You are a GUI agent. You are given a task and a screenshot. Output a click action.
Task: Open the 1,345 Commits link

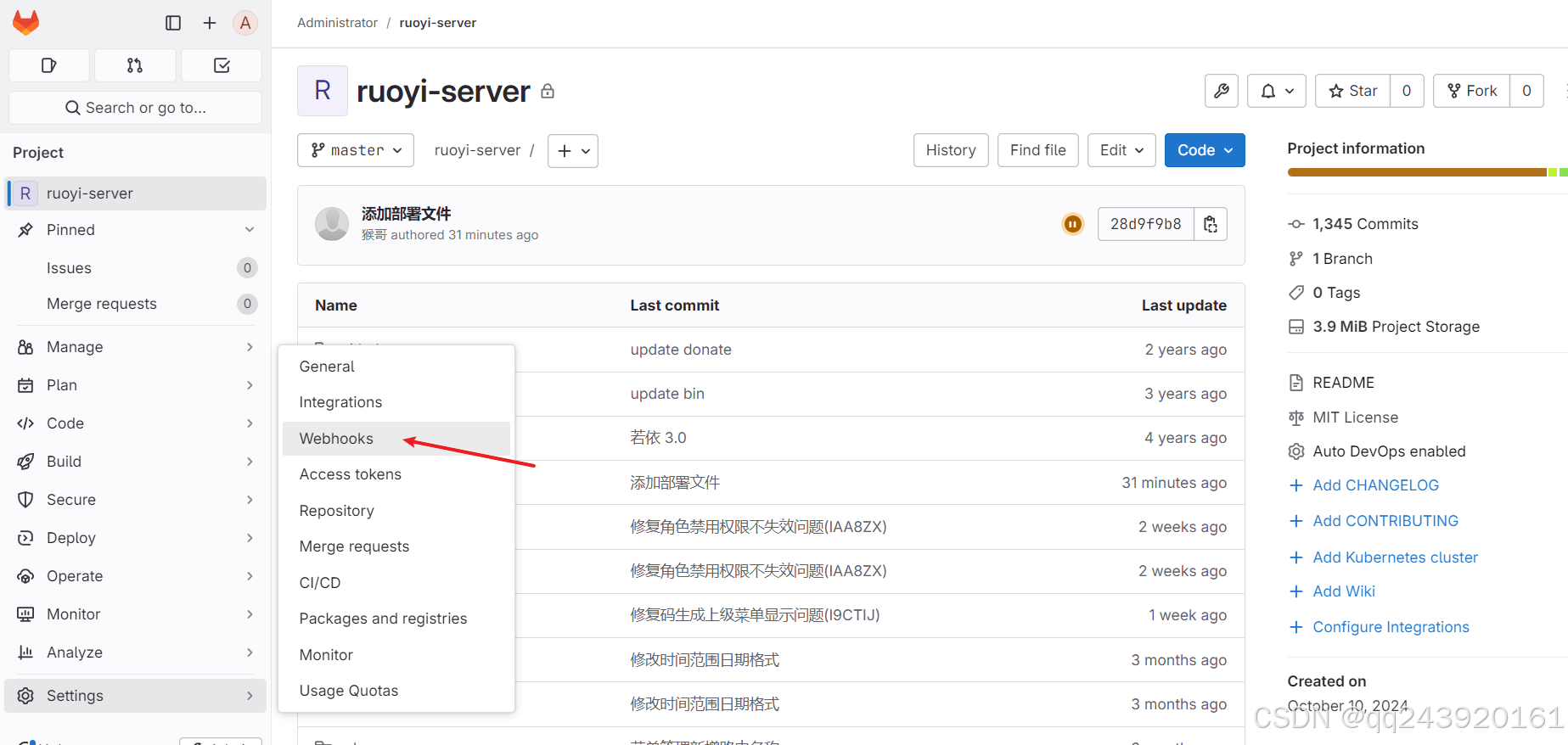(x=1365, y=224)
